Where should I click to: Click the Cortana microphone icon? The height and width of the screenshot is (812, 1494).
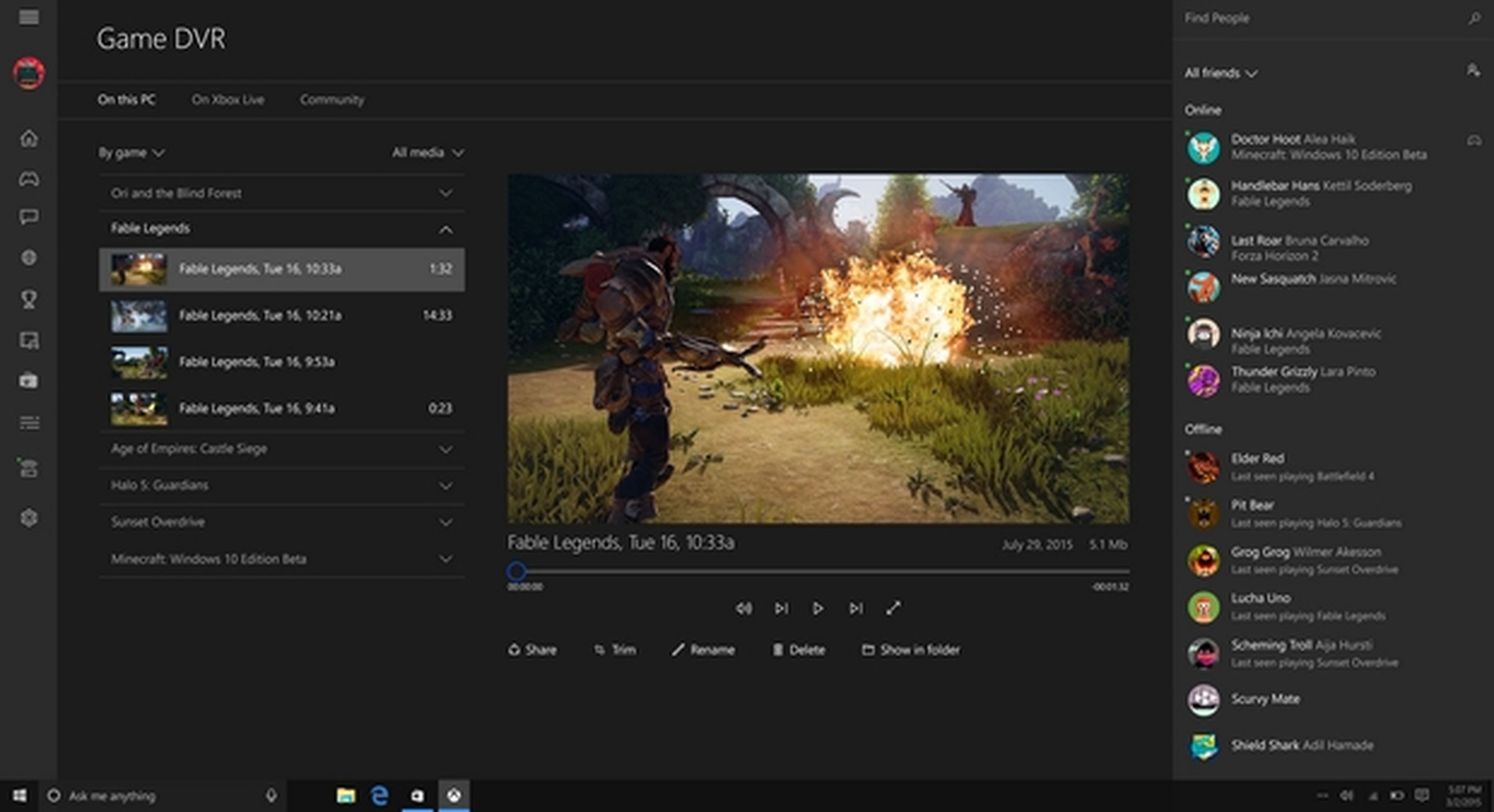click(x=271, y=795)
